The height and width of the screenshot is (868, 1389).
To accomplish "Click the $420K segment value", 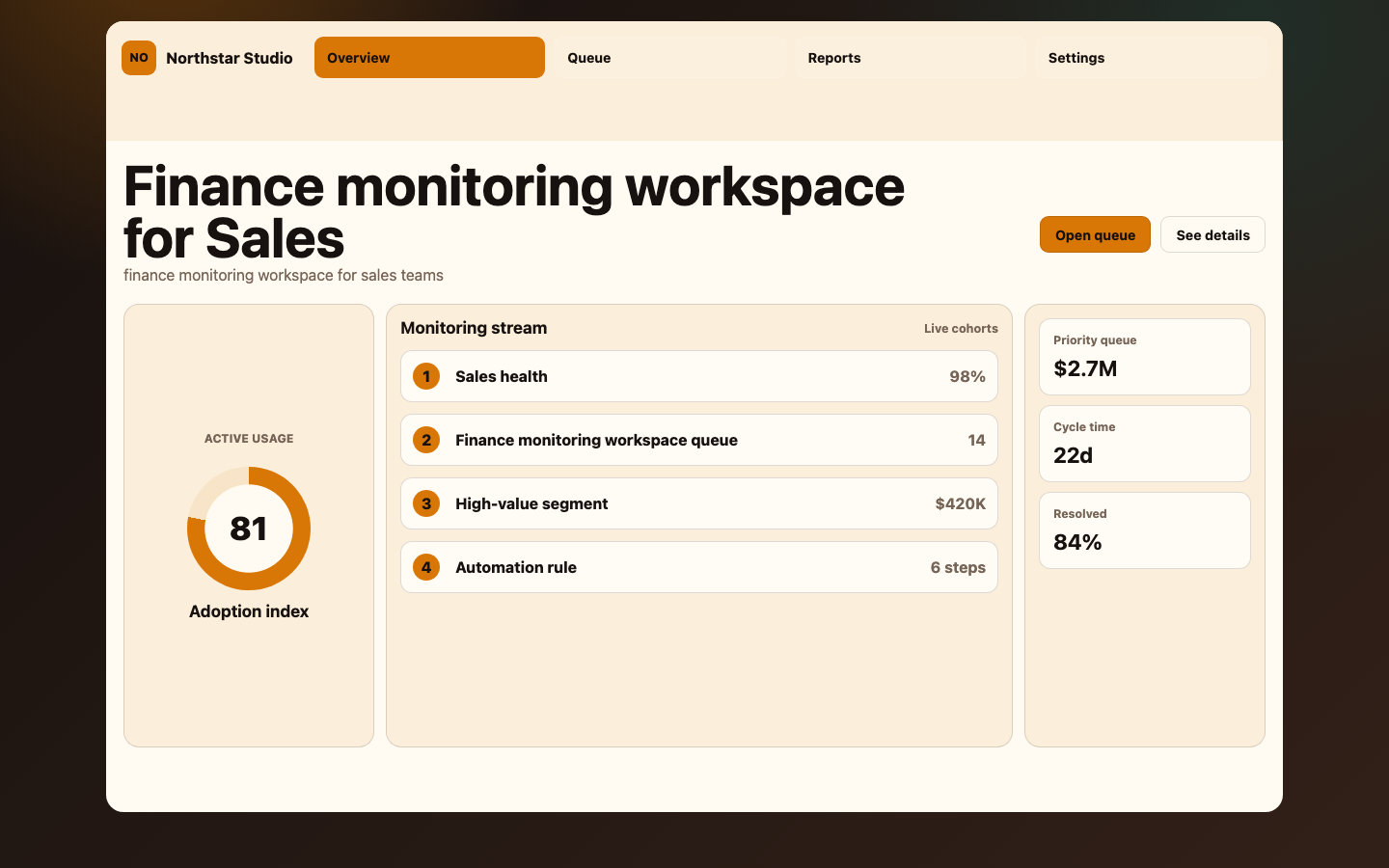I will pos(960,503).
